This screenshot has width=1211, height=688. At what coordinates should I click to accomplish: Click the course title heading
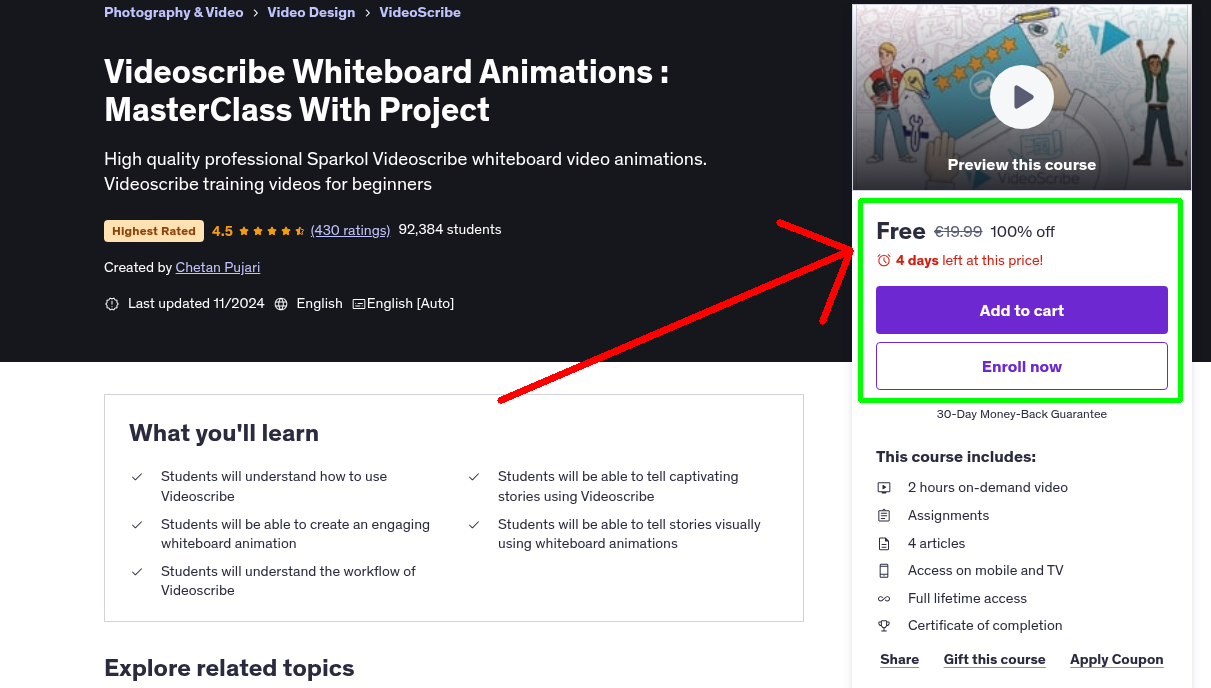(387, 90)
